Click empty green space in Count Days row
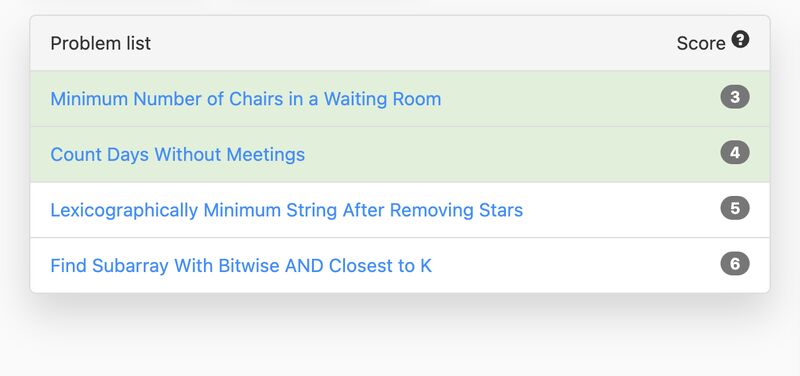The height and width of the screenshot is (376, 800). [510, 154]
